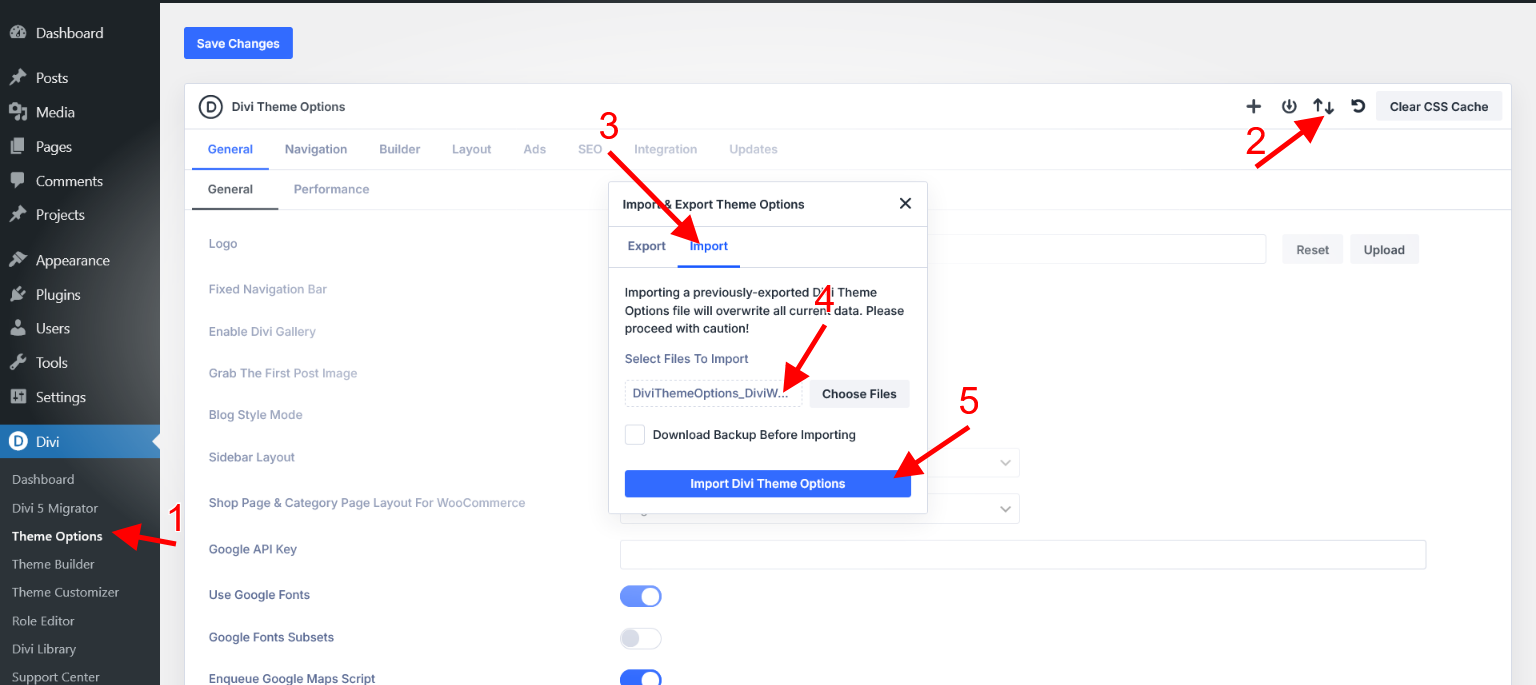Toggle Enqueue Google Maps Script switch

pos(641,678)
